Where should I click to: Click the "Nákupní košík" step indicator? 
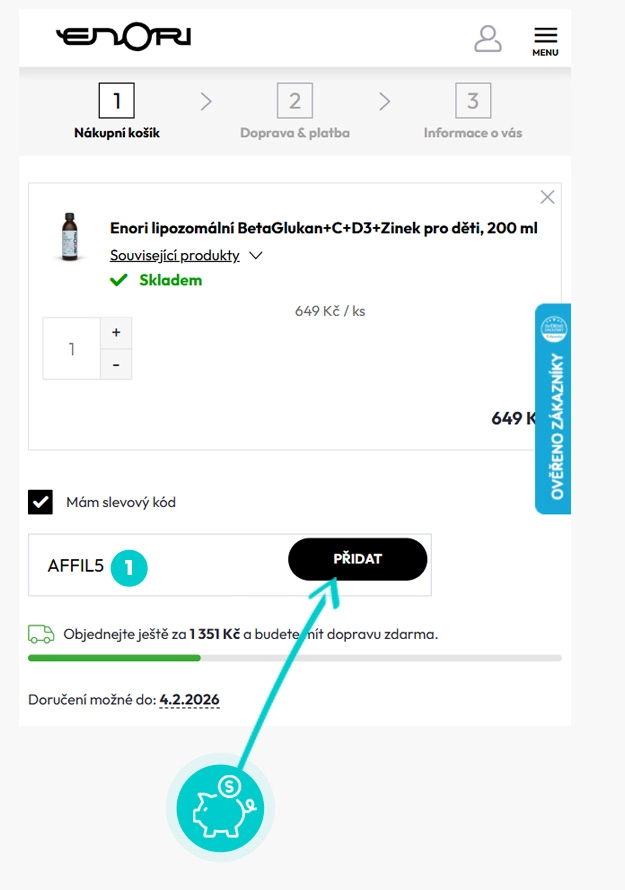tap(116, 100)
